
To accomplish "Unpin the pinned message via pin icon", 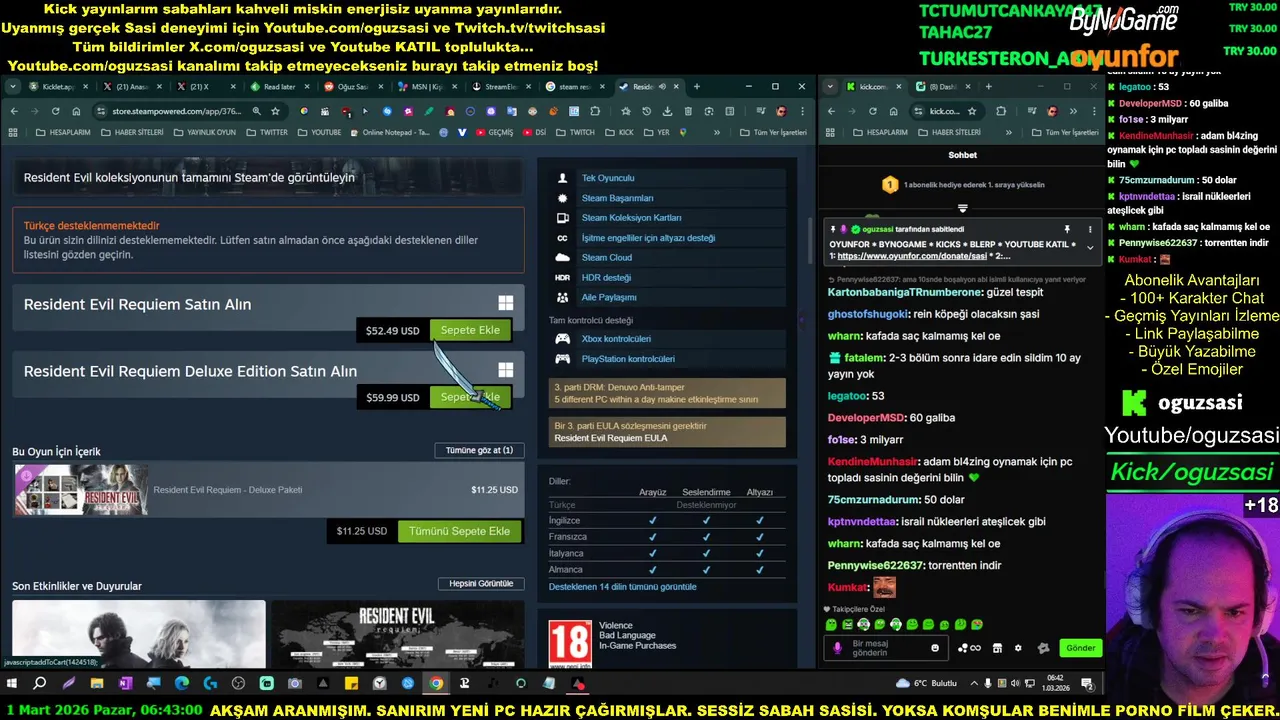I will coord(1067,229).
